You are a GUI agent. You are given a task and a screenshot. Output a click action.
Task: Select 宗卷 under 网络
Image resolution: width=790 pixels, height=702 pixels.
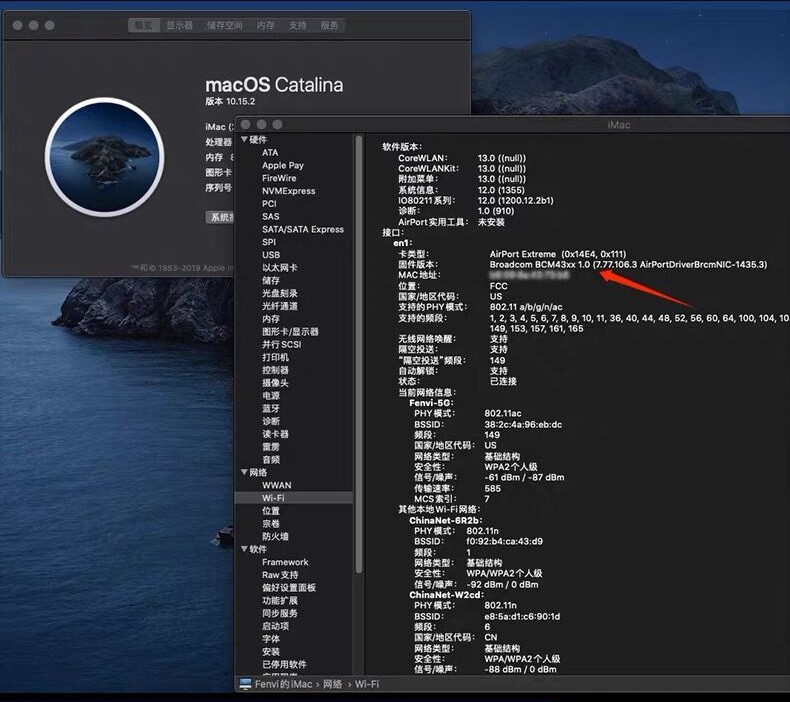271,524
